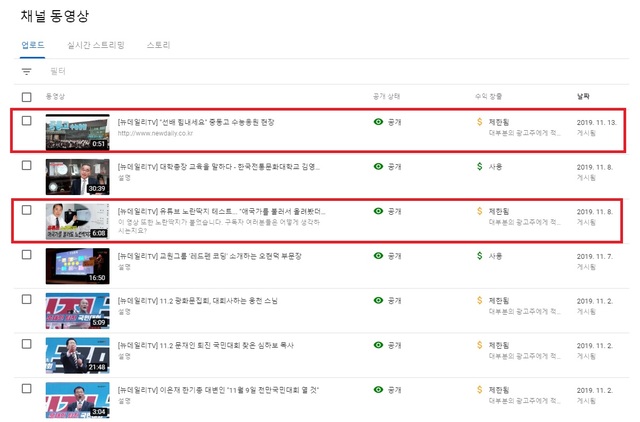Click 공개 label for 교원그룹 '레드펜 코딩' video
This screenshot has width=640, height=422.
[x=394, y=256]
